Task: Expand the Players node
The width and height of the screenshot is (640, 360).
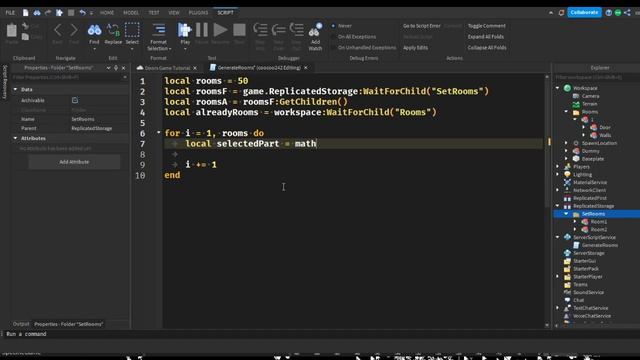Action: click(558, 167)
